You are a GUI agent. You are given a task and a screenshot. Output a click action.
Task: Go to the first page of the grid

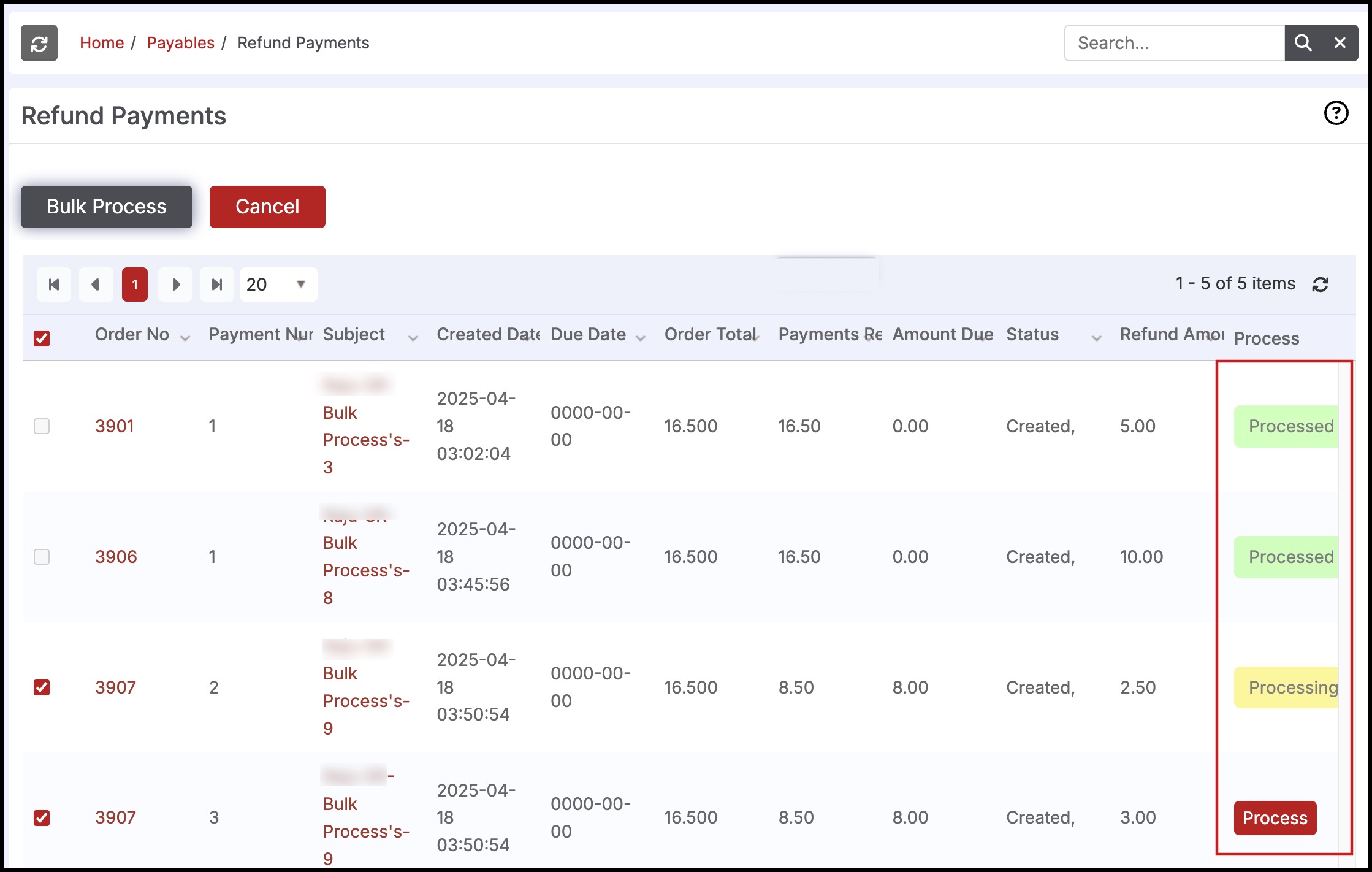(x=54, y=285)
